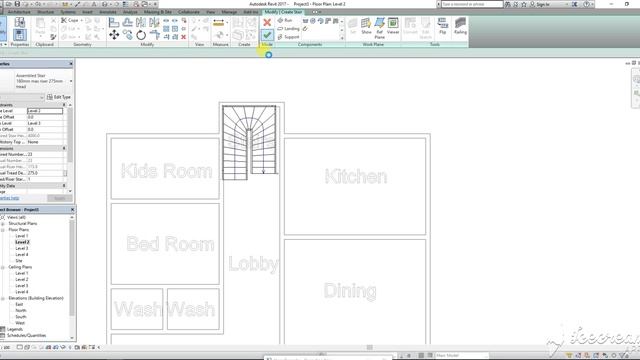Click the Copy tool in Modify panel
Image resolution: width=640 pixels, height=360 pixels.
[127, 35]
